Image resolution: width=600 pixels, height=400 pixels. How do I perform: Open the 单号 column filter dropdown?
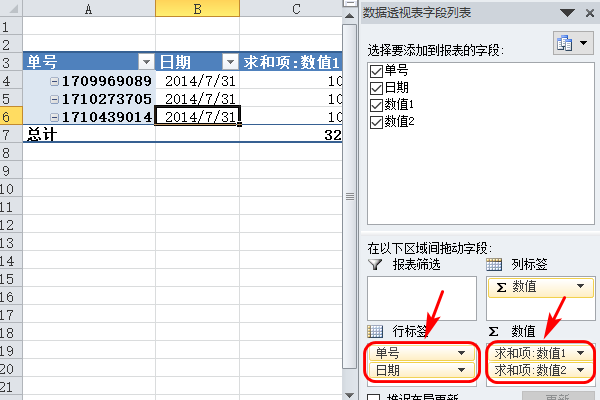146,62
